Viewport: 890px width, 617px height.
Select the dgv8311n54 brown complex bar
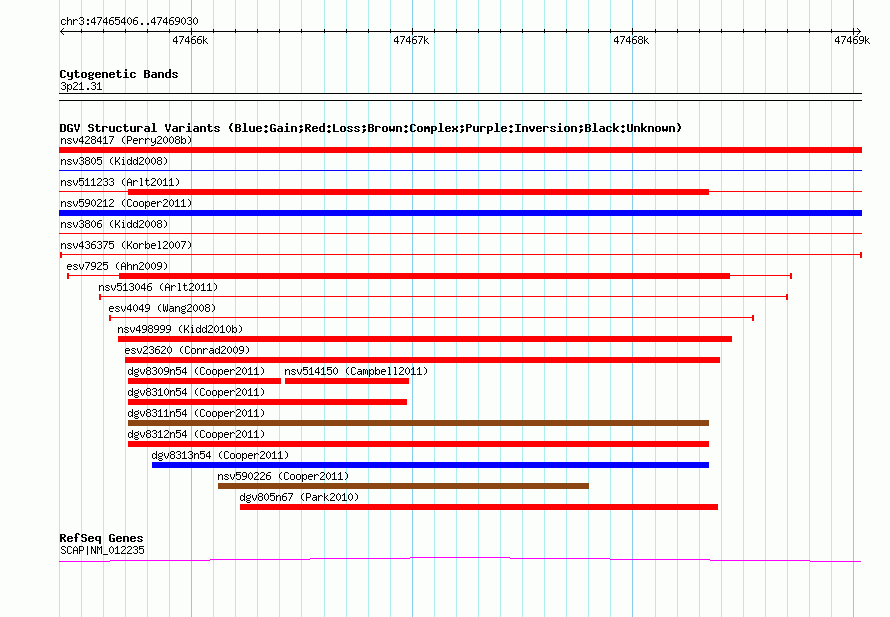(x=418, y=423)
